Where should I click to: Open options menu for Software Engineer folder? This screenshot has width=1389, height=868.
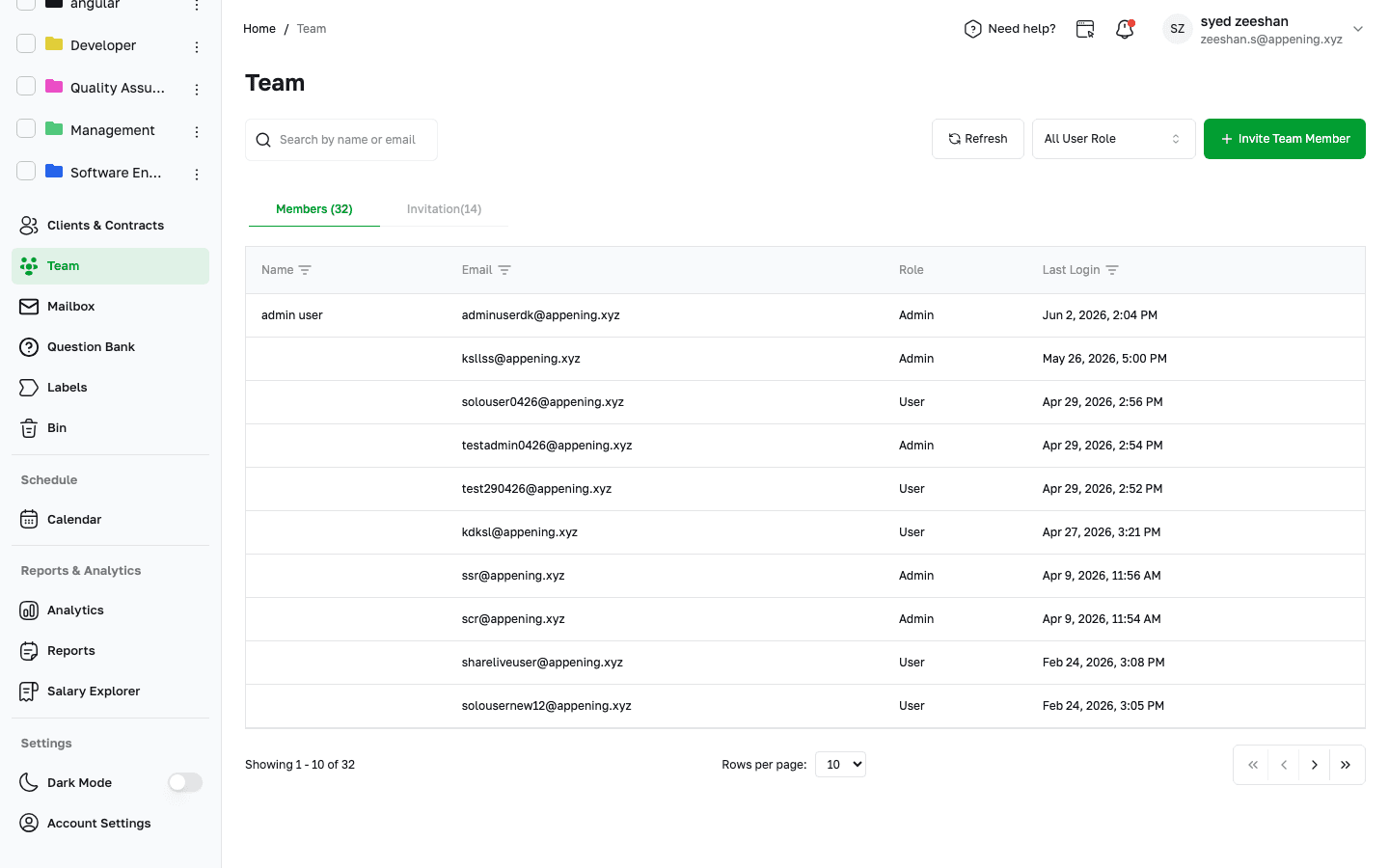coord(197,175)
